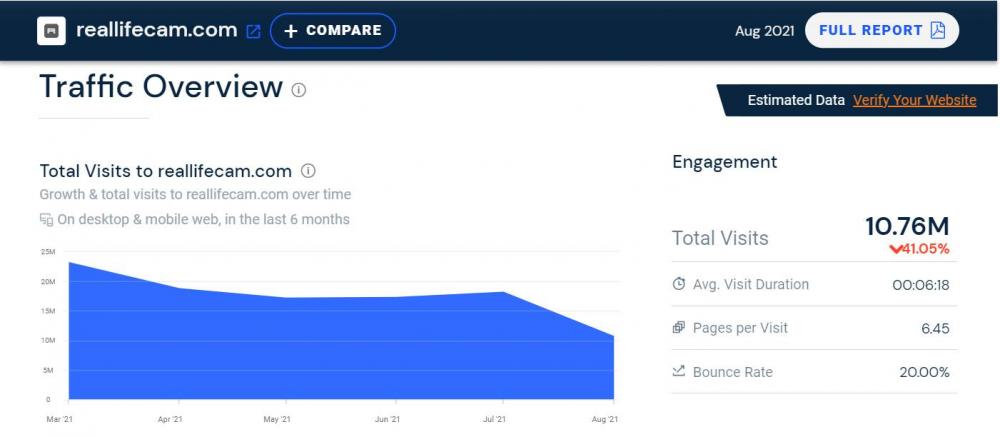Select the Aug 2021 date label
Screen dimensions: 1000x437
point(764,30)
